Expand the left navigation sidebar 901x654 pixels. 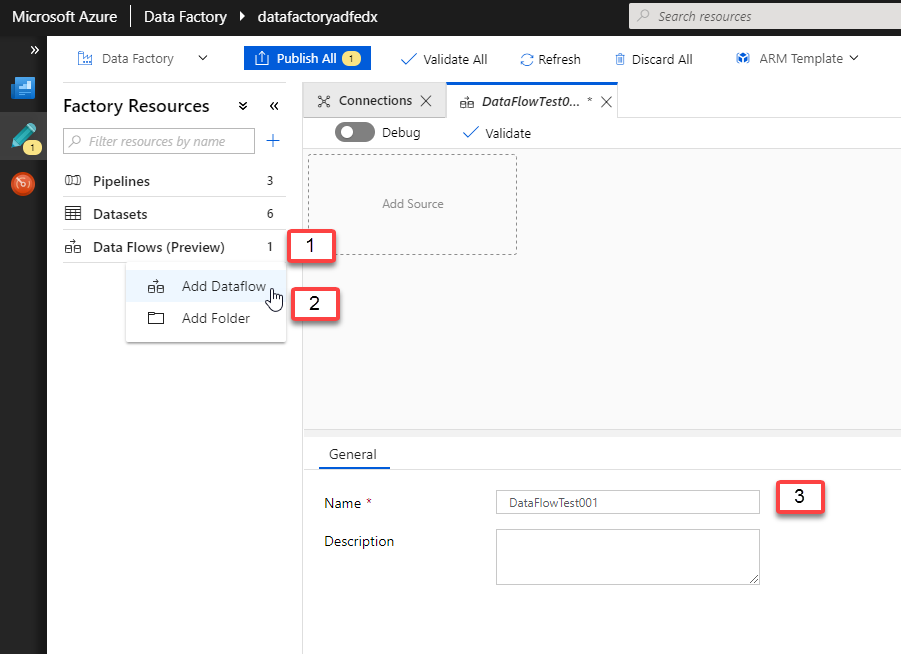coord(34,49)
